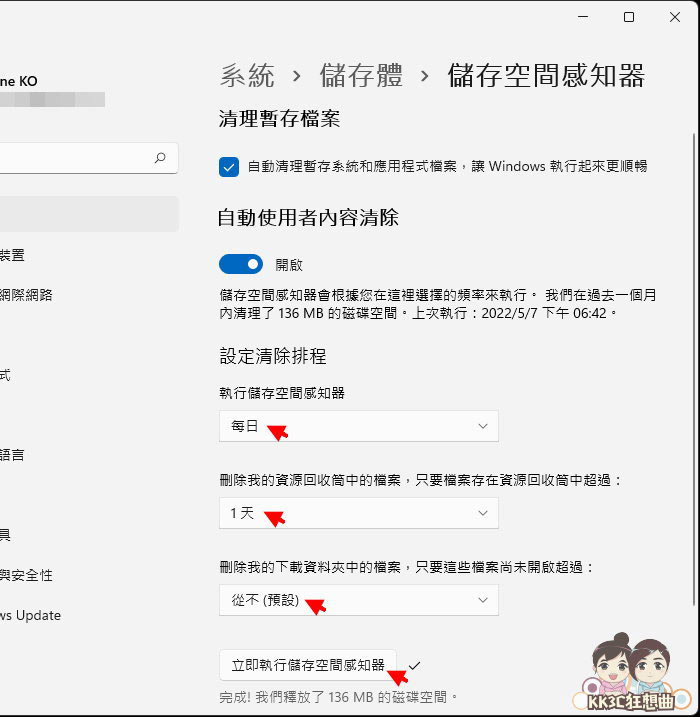This screenshot has height=717, width=700.
Task: Expand the recycle bin dropdown showing 1 天
Action: pyautogui.click(x=358, y=513)
